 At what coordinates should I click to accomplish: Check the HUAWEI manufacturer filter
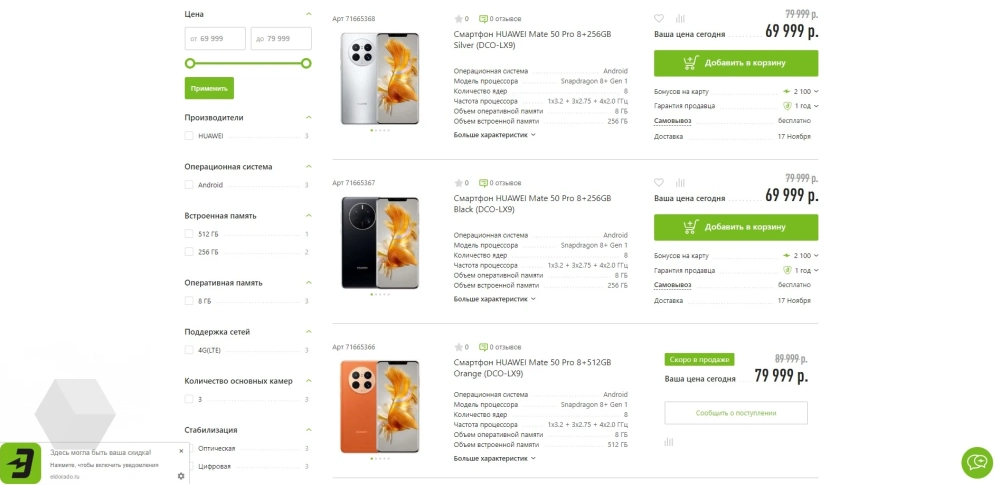[189, 136]
